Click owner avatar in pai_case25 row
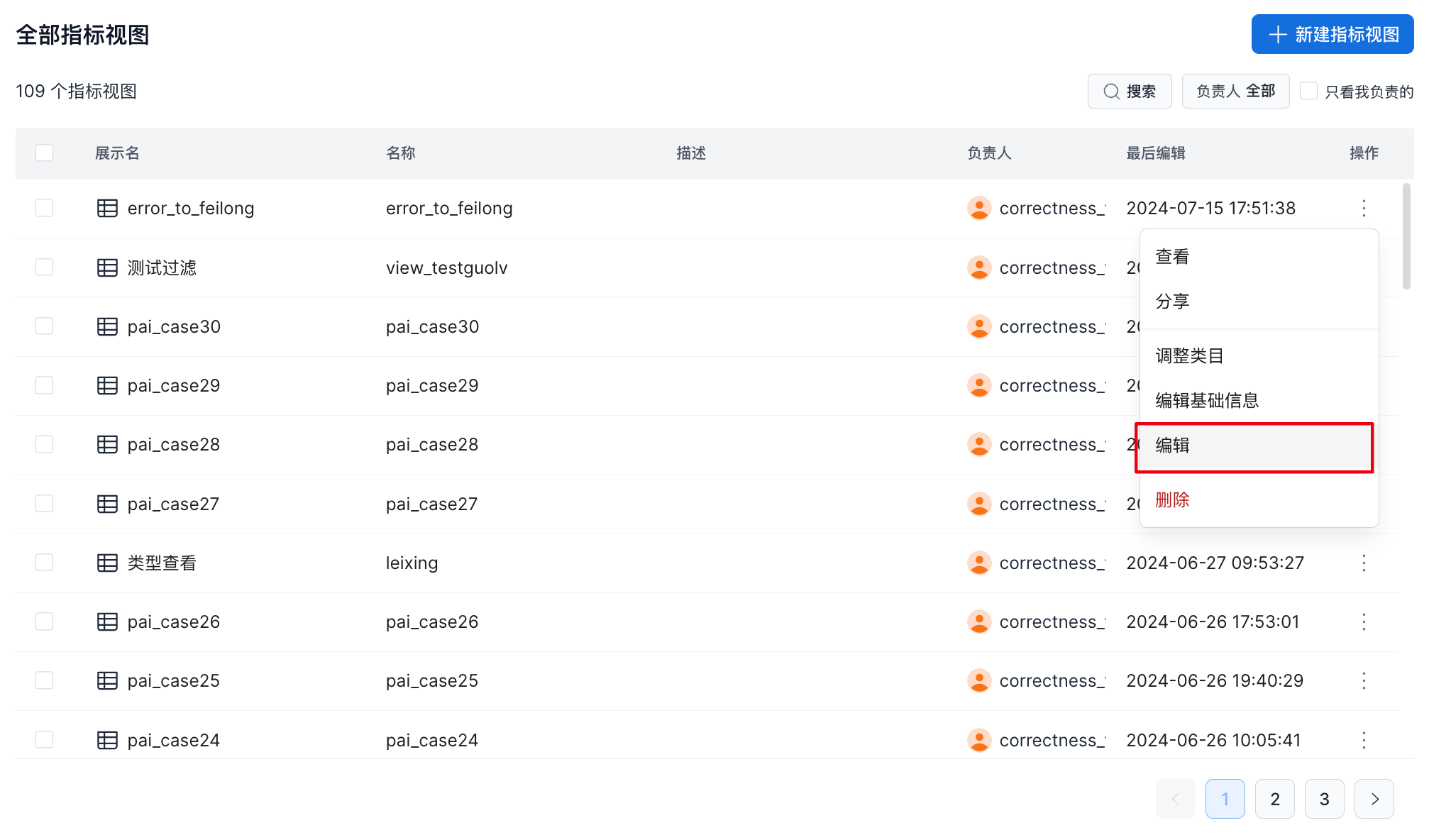The height and width of the screenshot is (840, 1429). (979, 680)
